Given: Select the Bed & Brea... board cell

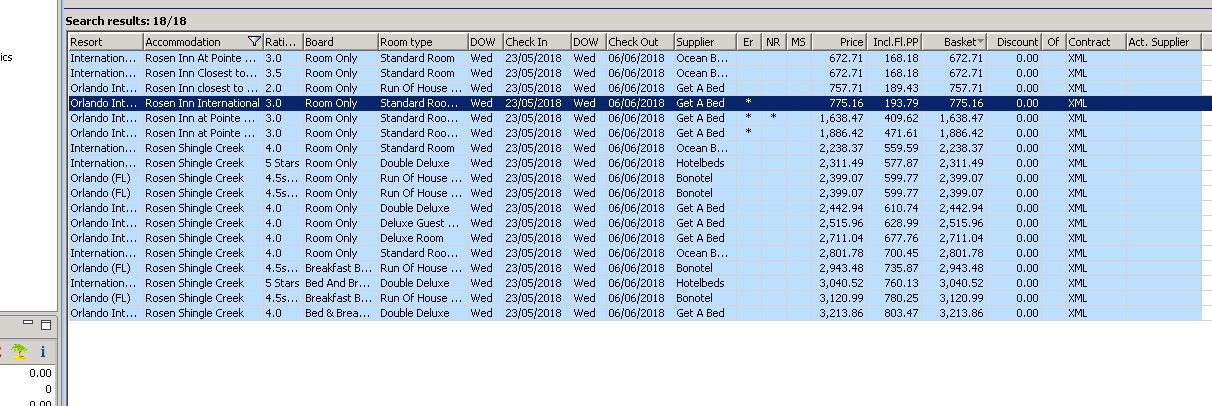Looking at the screenshot, I should pyautogui.click(x=339, y=313).
